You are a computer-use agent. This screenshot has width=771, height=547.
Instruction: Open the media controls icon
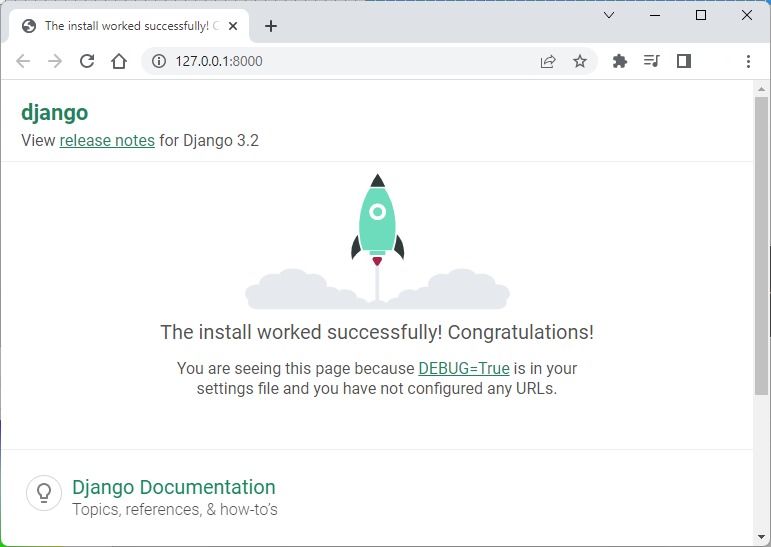click(652, 61)
